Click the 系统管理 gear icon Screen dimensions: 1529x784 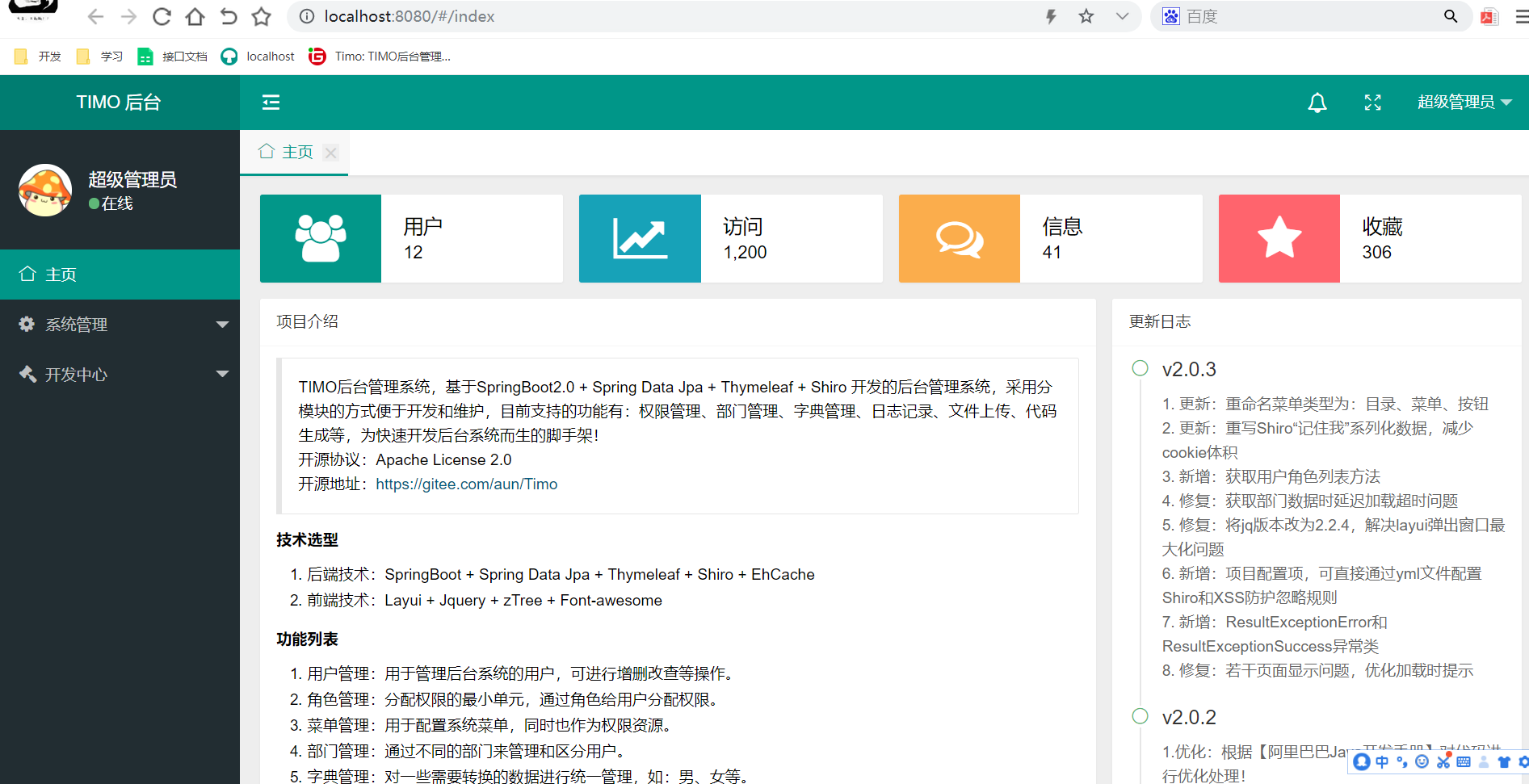pyautogui.click(x=27, y=324)
